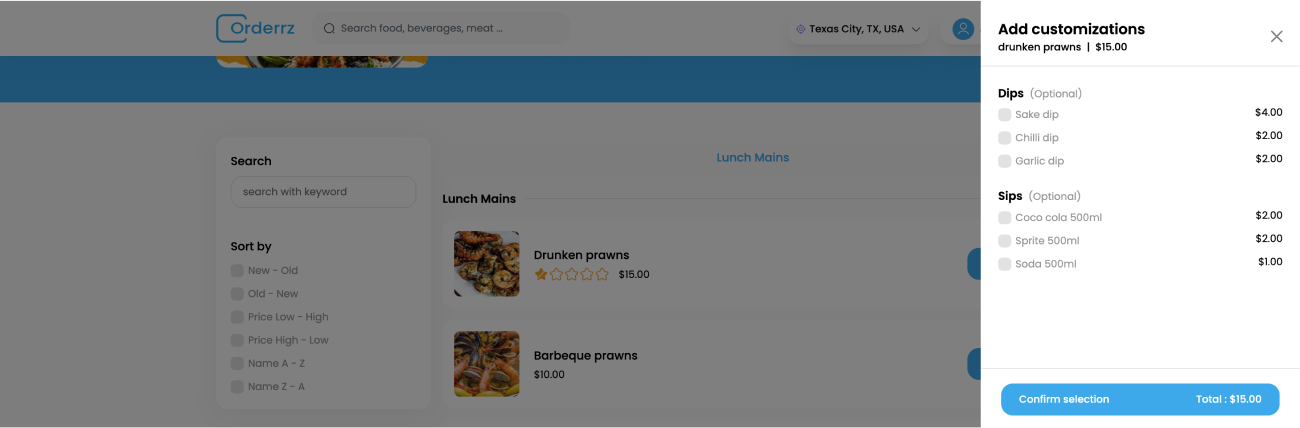The width and height of the screenshot is (1300, 428).
Task: Sort by Price Low - High
Action: [x=237, y=317]
